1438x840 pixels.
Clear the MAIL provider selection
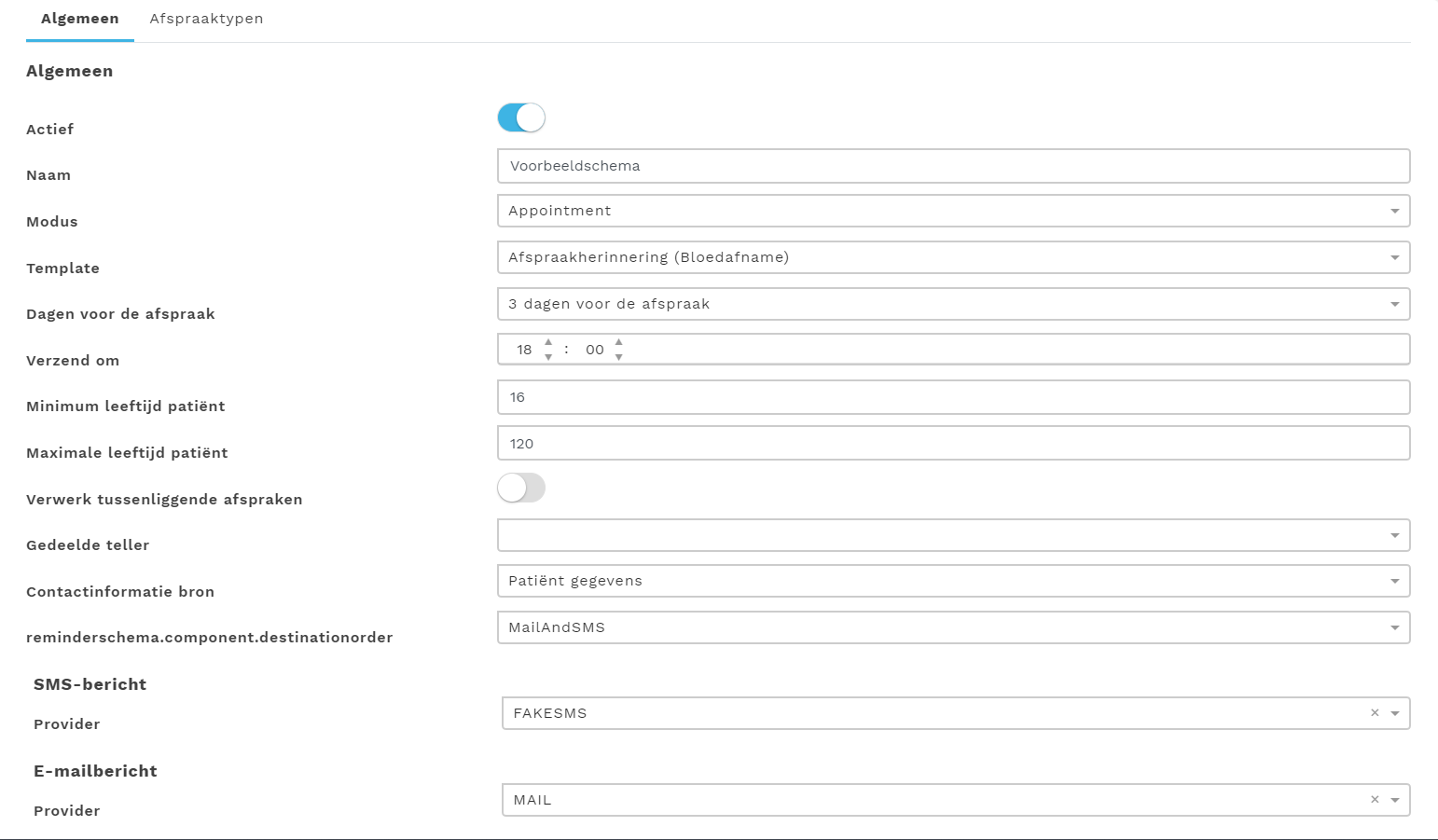[1375, 800]
